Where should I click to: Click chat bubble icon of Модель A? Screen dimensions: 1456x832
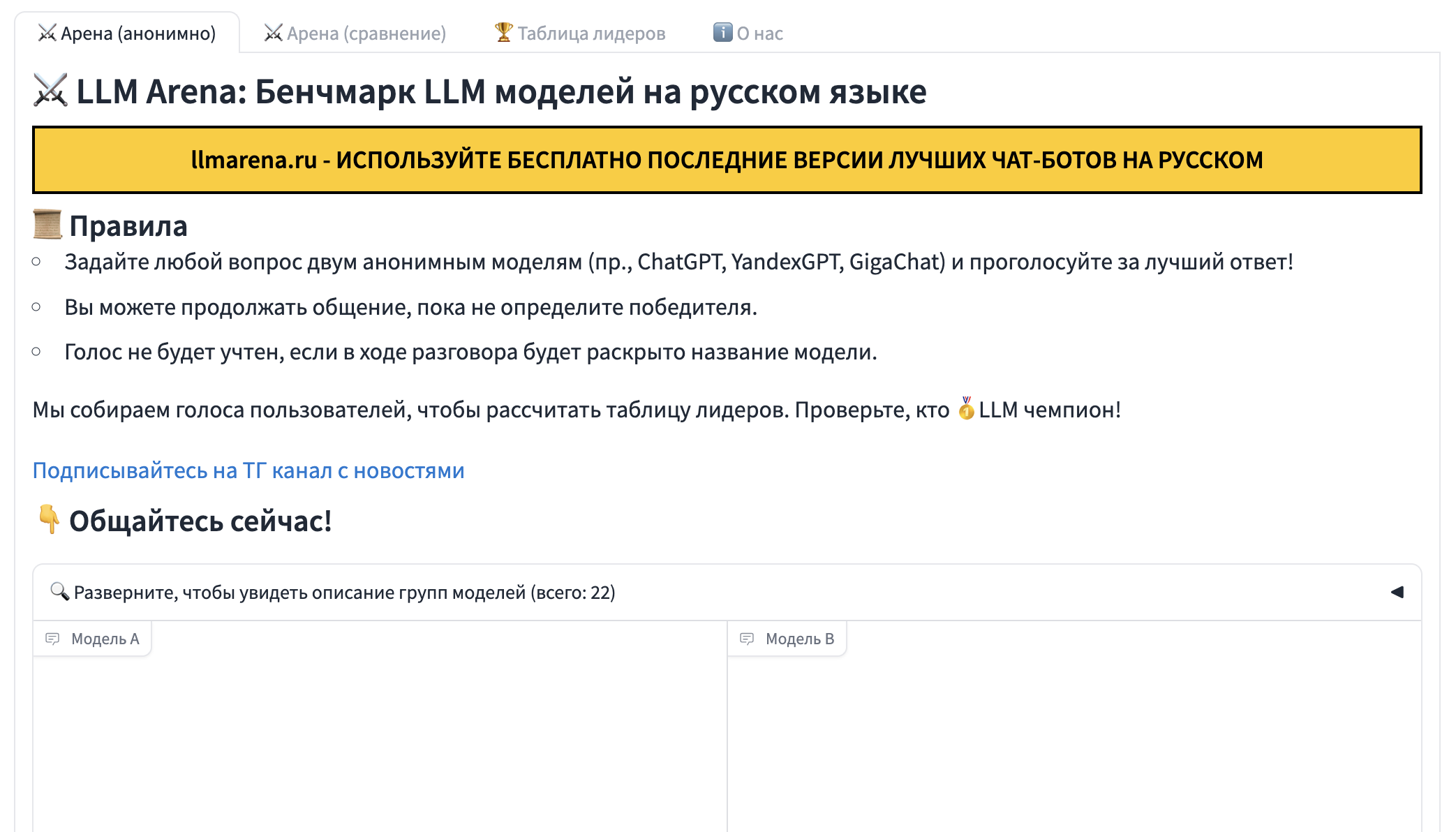[52, 639]
